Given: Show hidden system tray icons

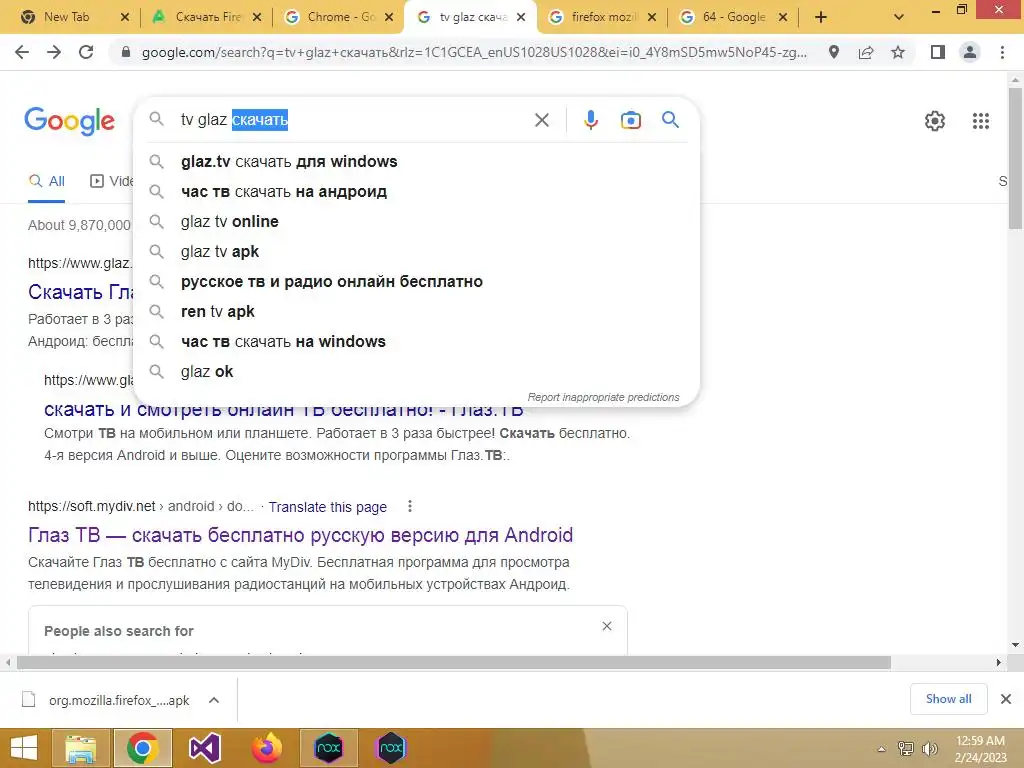Looking at the screenshot, I should [x=882, y=748].
